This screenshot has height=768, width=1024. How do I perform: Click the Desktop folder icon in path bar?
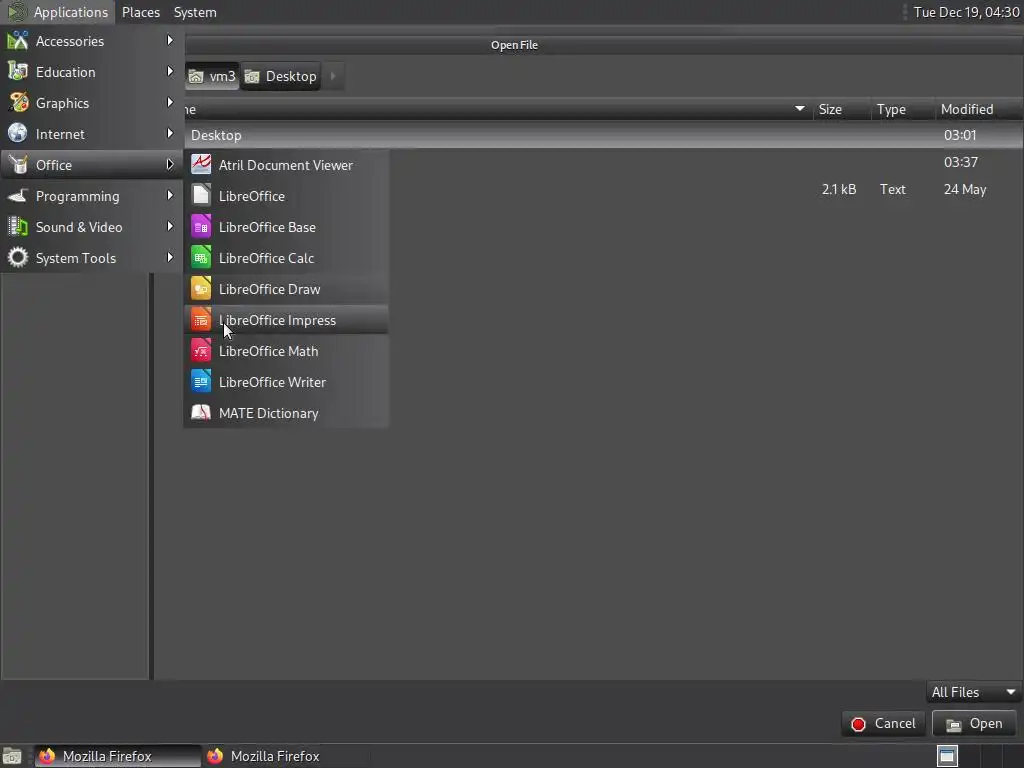click(252, 76)
